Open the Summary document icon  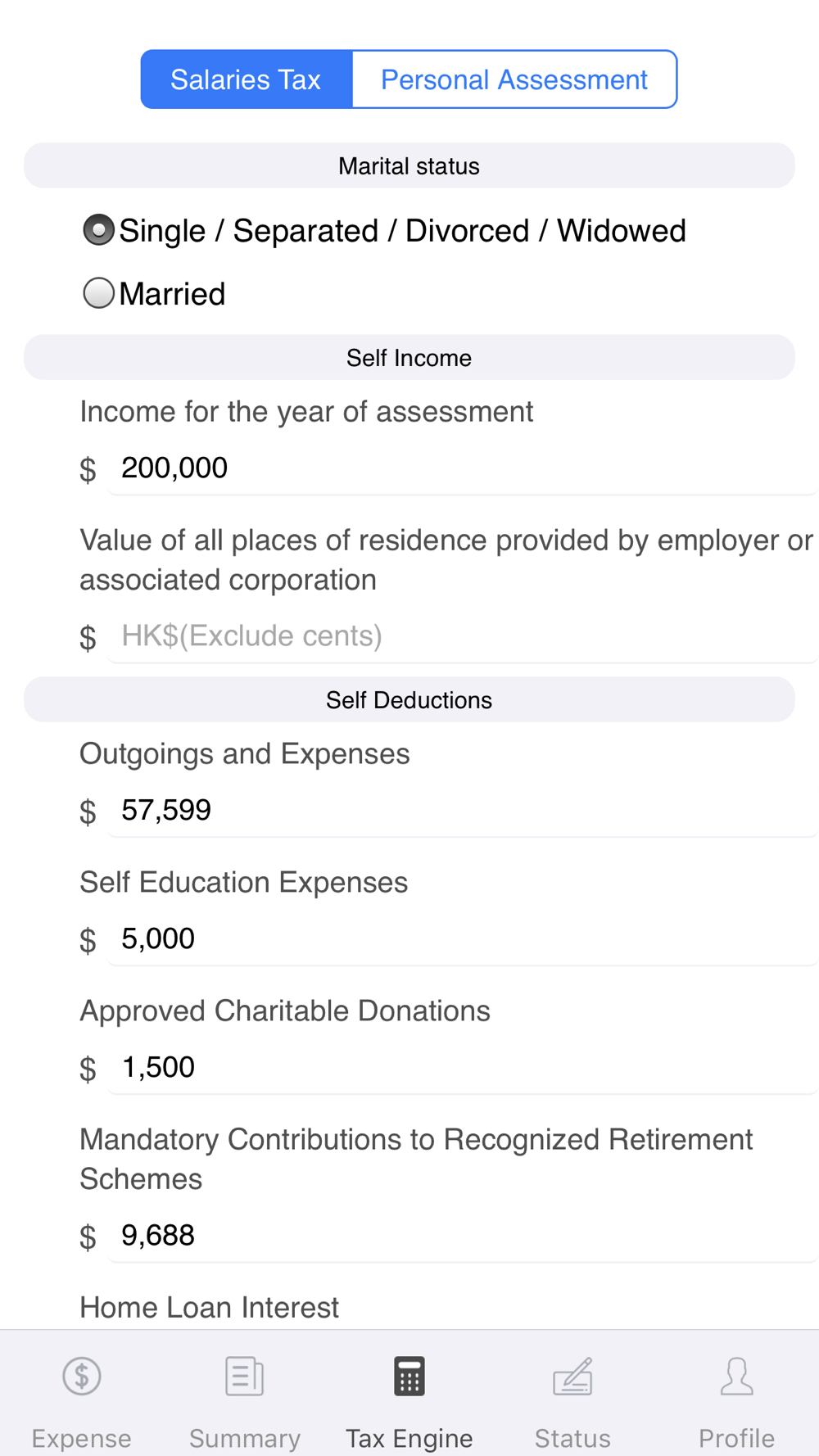tap(245, 1376)
